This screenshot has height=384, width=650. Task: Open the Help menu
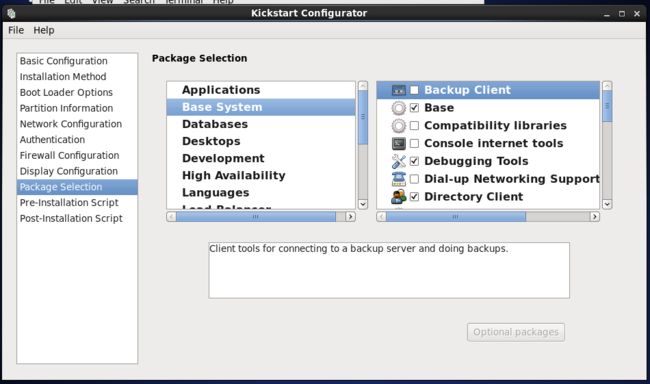tap(44, 30)
